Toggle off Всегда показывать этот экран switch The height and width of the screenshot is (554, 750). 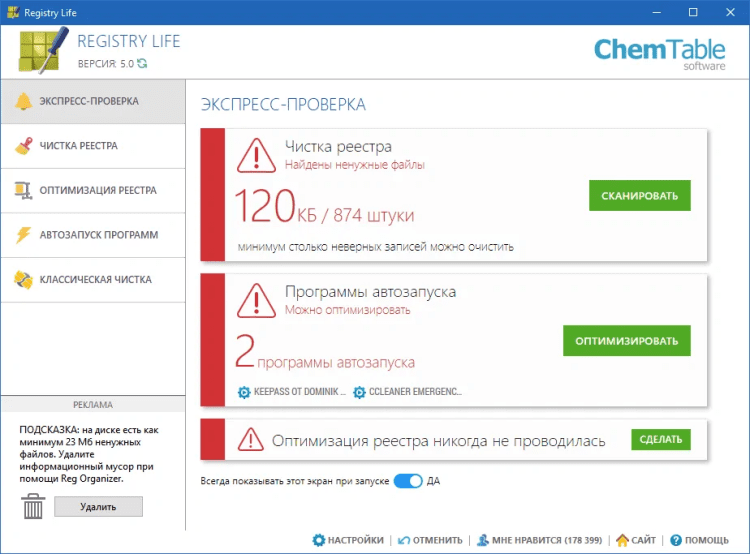(408, 481)
